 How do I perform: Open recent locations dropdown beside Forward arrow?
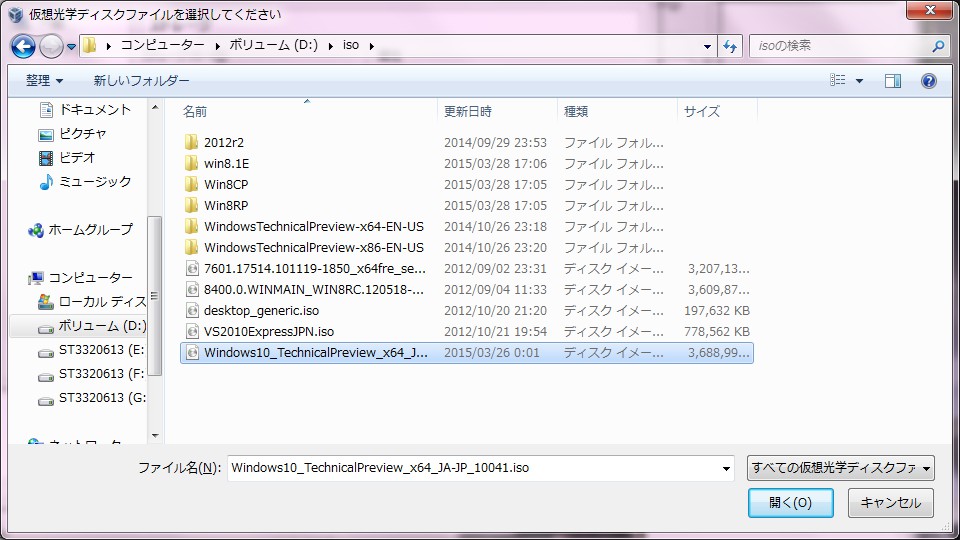click(71, 47)
